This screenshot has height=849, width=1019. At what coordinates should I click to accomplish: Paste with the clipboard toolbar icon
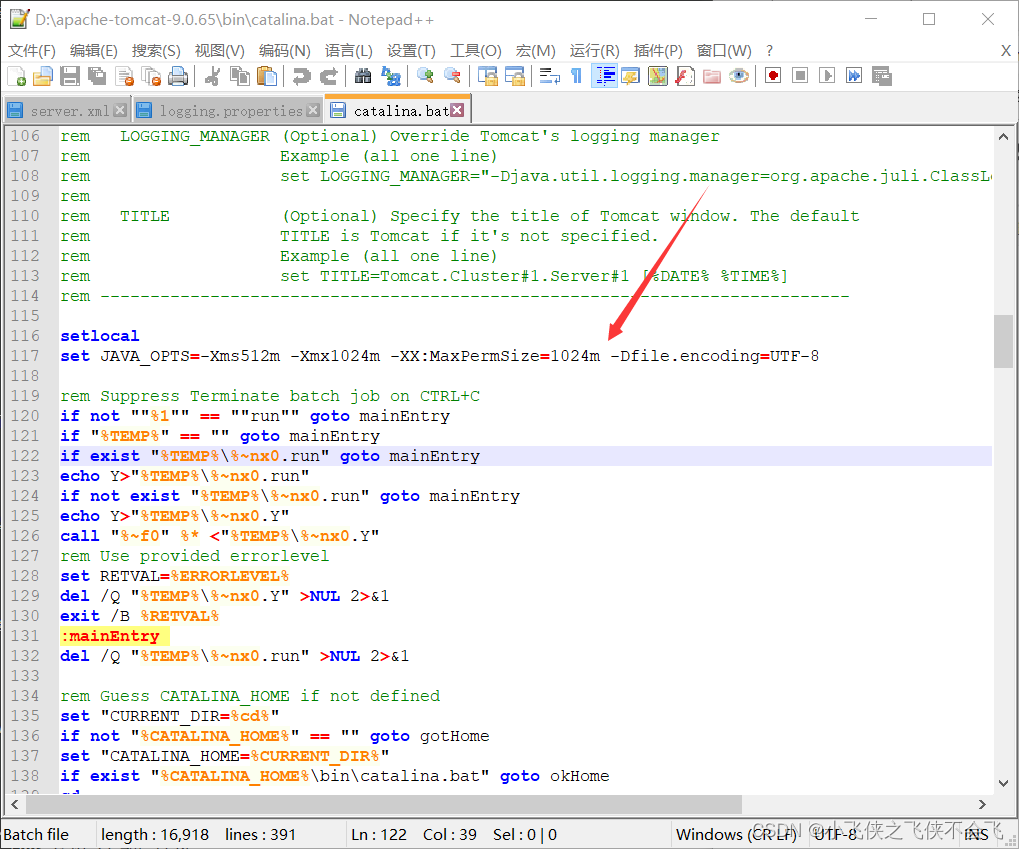coord(266,77)
